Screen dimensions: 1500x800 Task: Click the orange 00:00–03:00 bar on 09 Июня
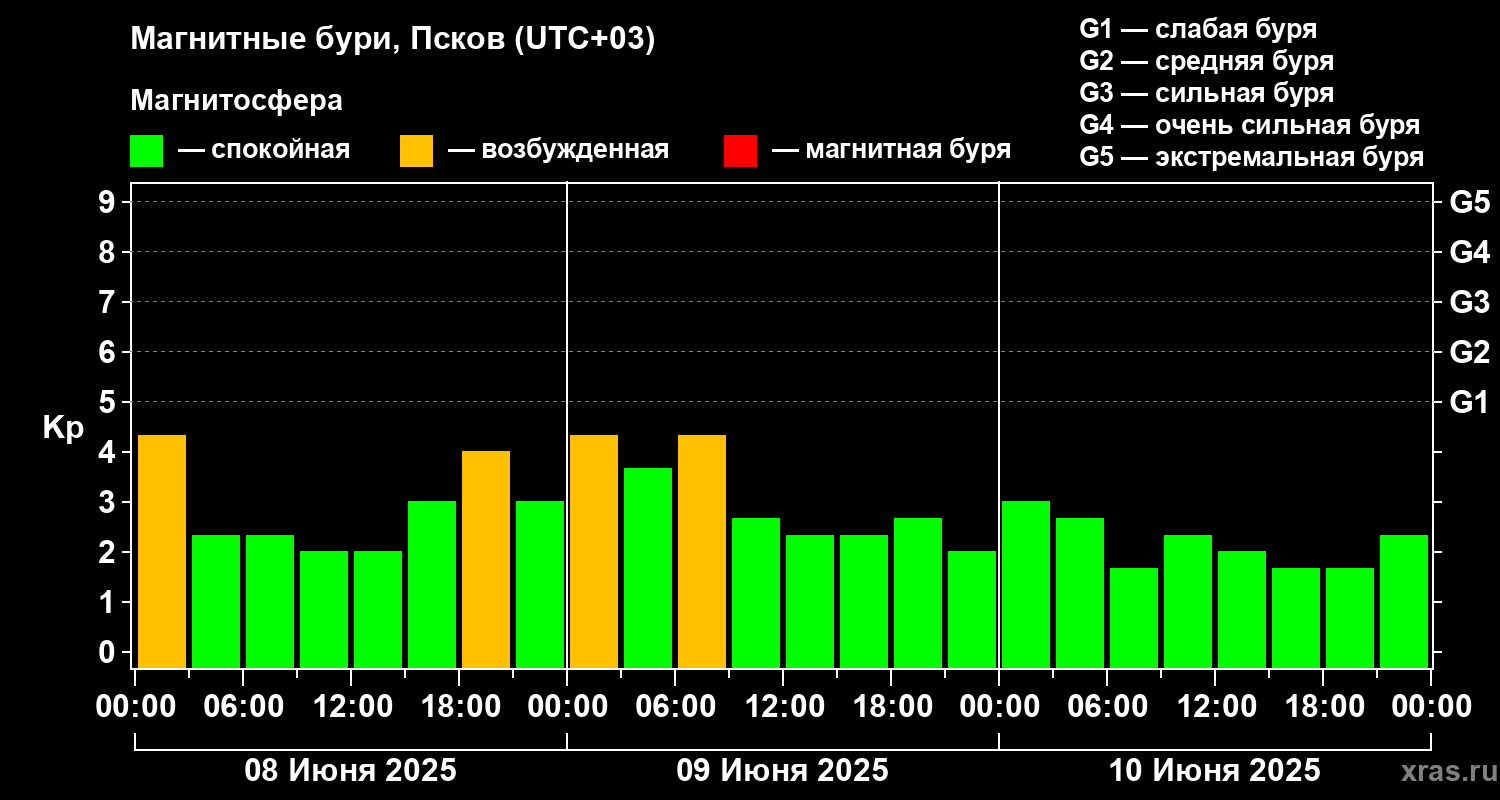point(594,551)
